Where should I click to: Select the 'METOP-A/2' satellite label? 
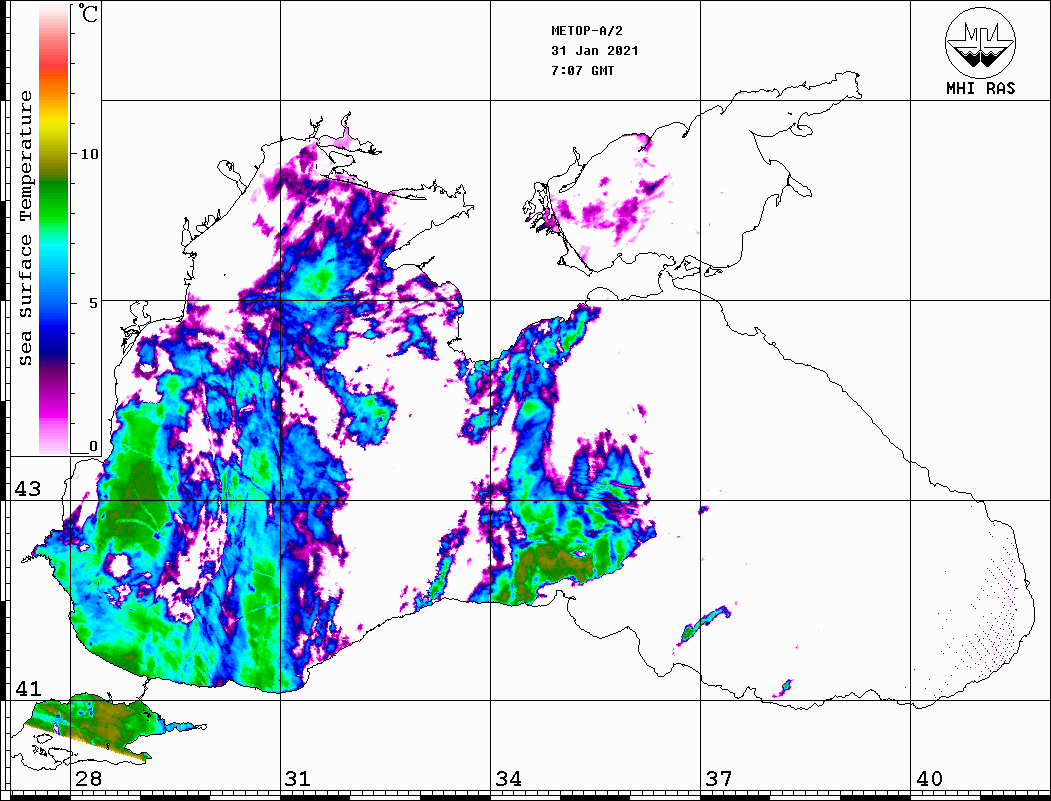[x=587, y=31]
